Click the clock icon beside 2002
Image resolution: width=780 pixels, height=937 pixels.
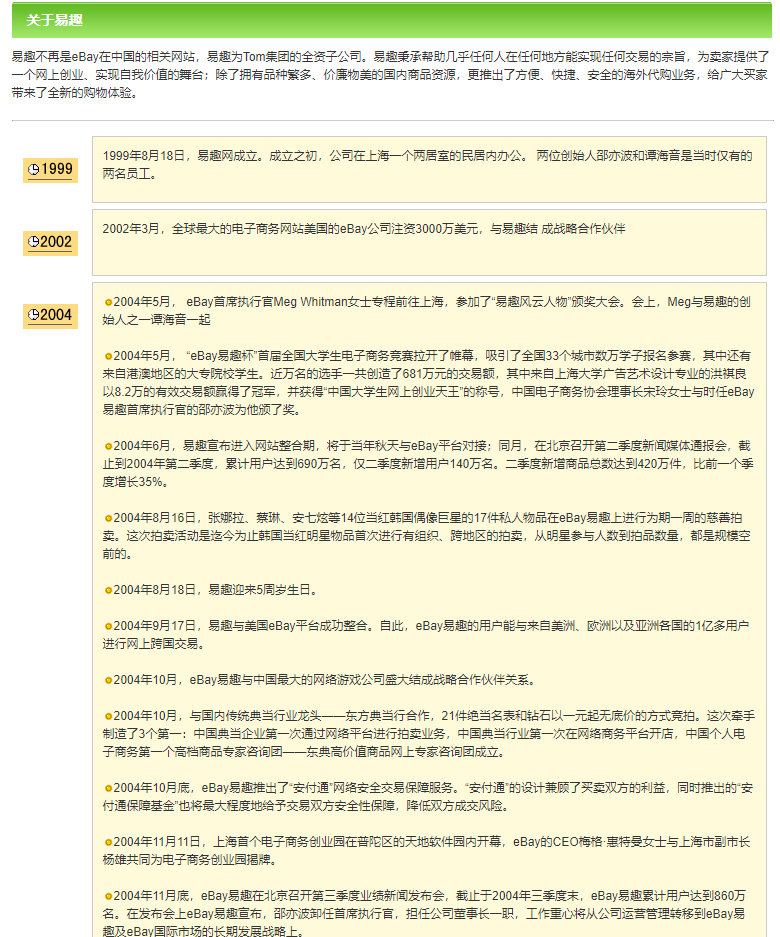[34, 242]
